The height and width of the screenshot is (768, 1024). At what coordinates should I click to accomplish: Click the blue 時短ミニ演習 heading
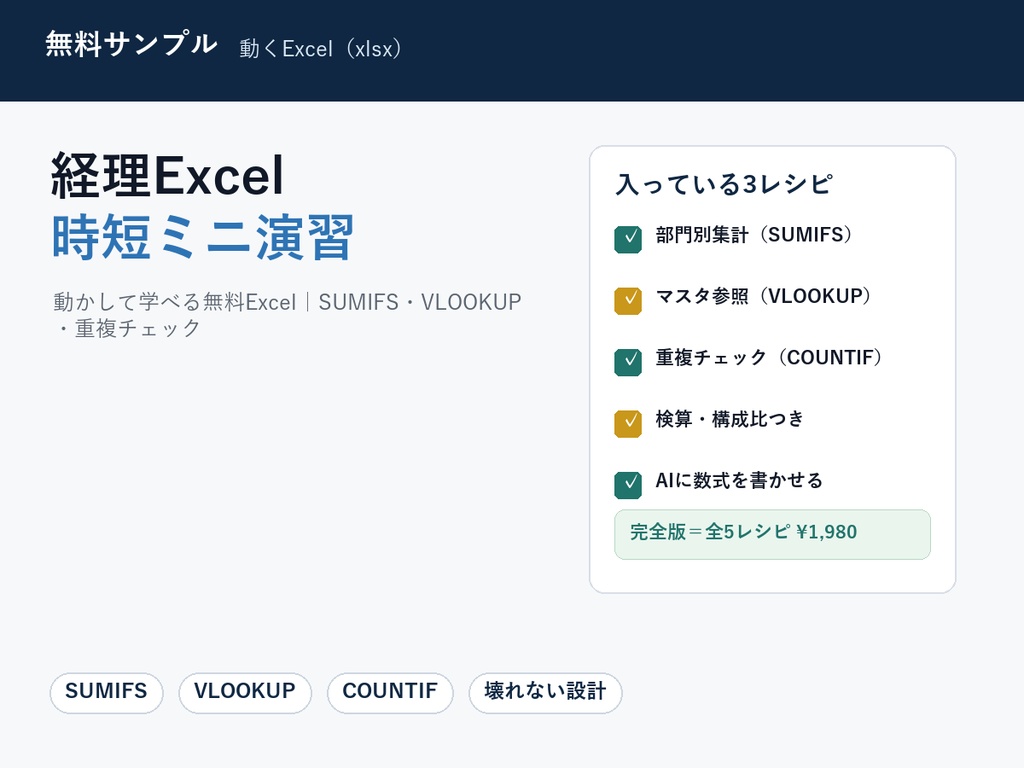coord(203,236)
